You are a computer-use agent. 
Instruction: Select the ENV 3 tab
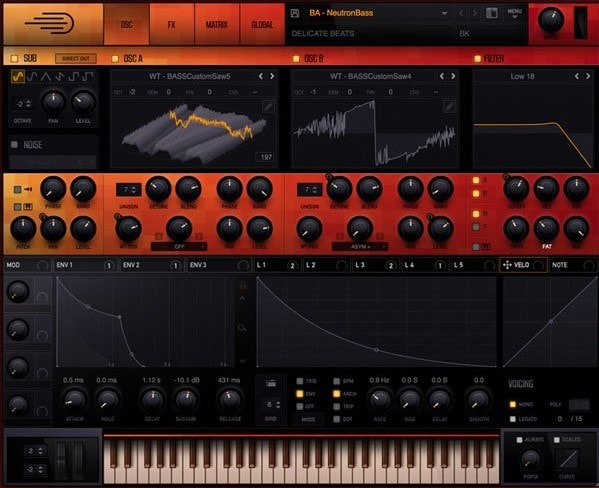(219, 265)
